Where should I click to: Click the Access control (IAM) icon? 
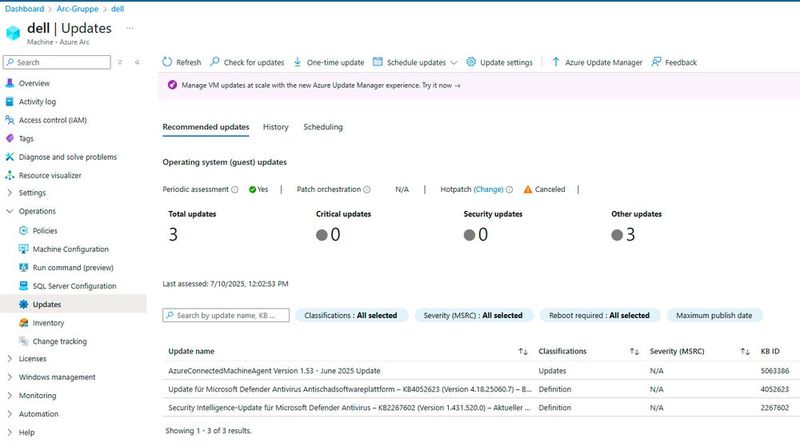10,120
